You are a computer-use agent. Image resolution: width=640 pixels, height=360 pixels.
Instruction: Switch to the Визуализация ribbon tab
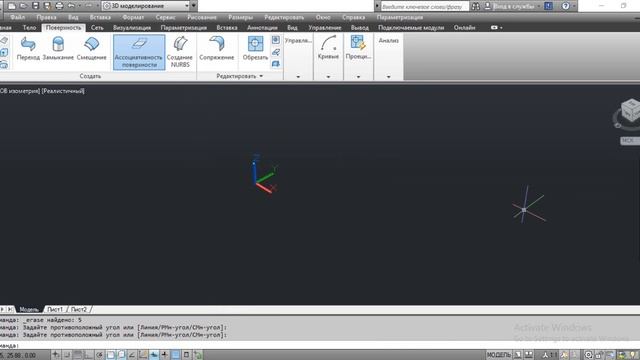132,27
